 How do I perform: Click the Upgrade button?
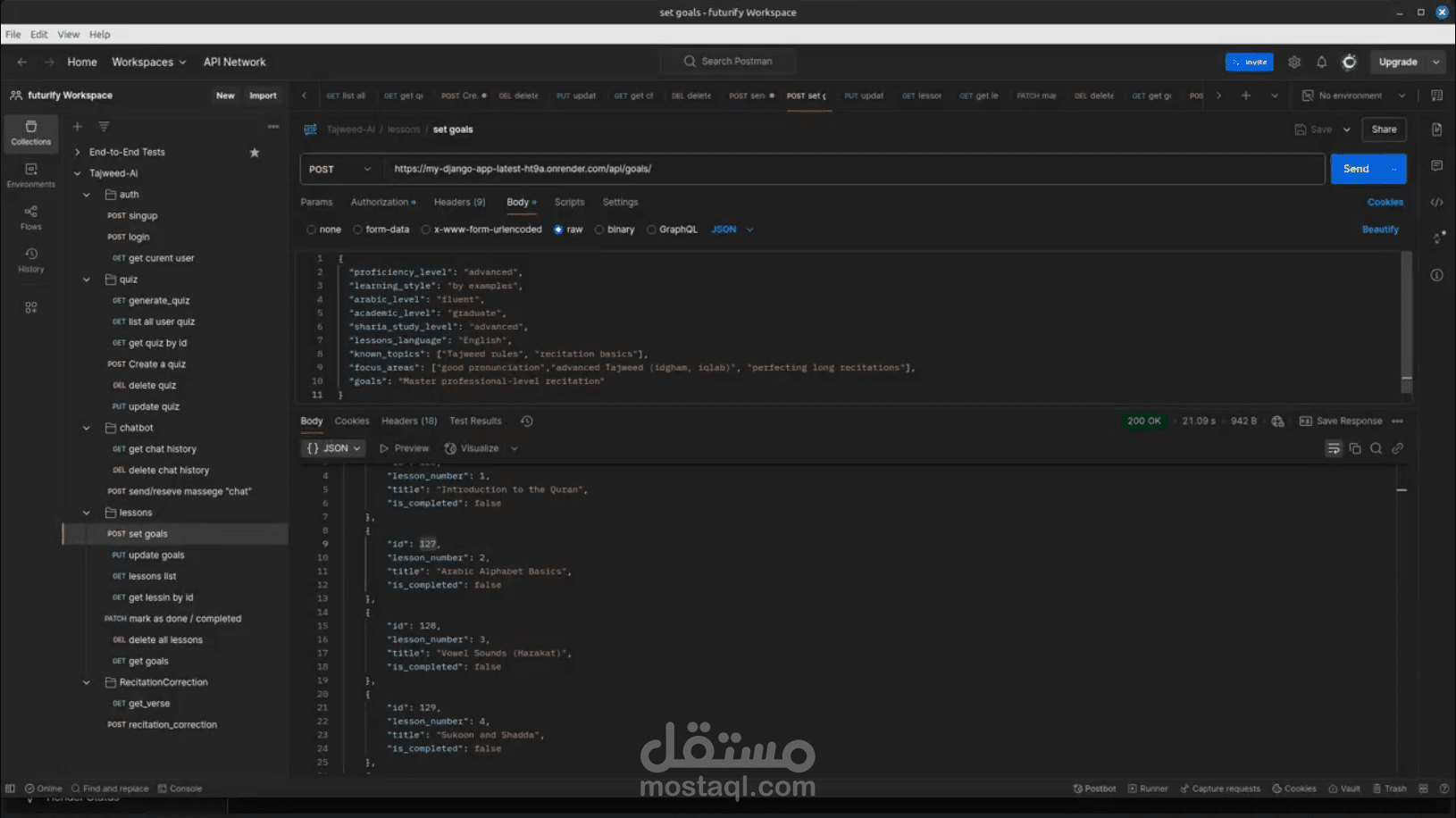click(x=1397, y=62)
